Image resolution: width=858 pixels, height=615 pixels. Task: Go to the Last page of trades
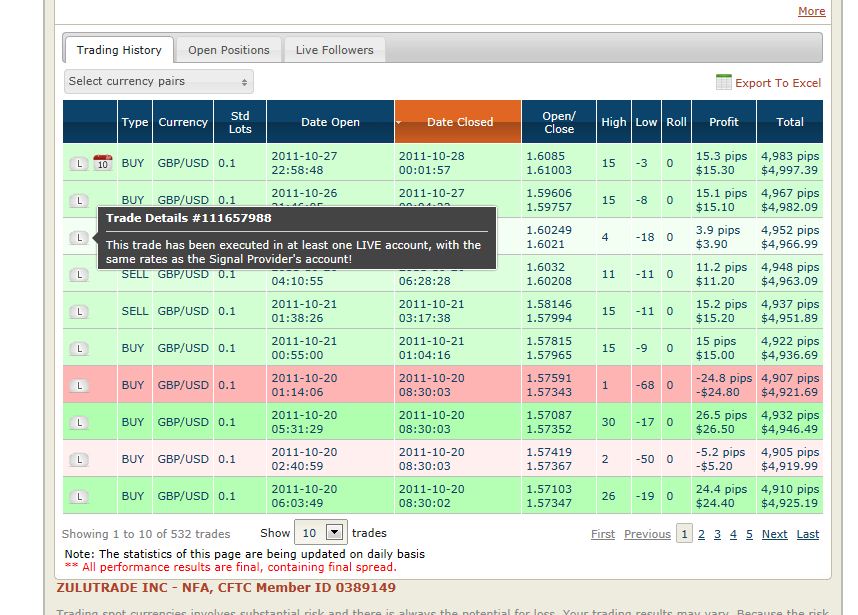pyautogui.click(x=808, y=534)
